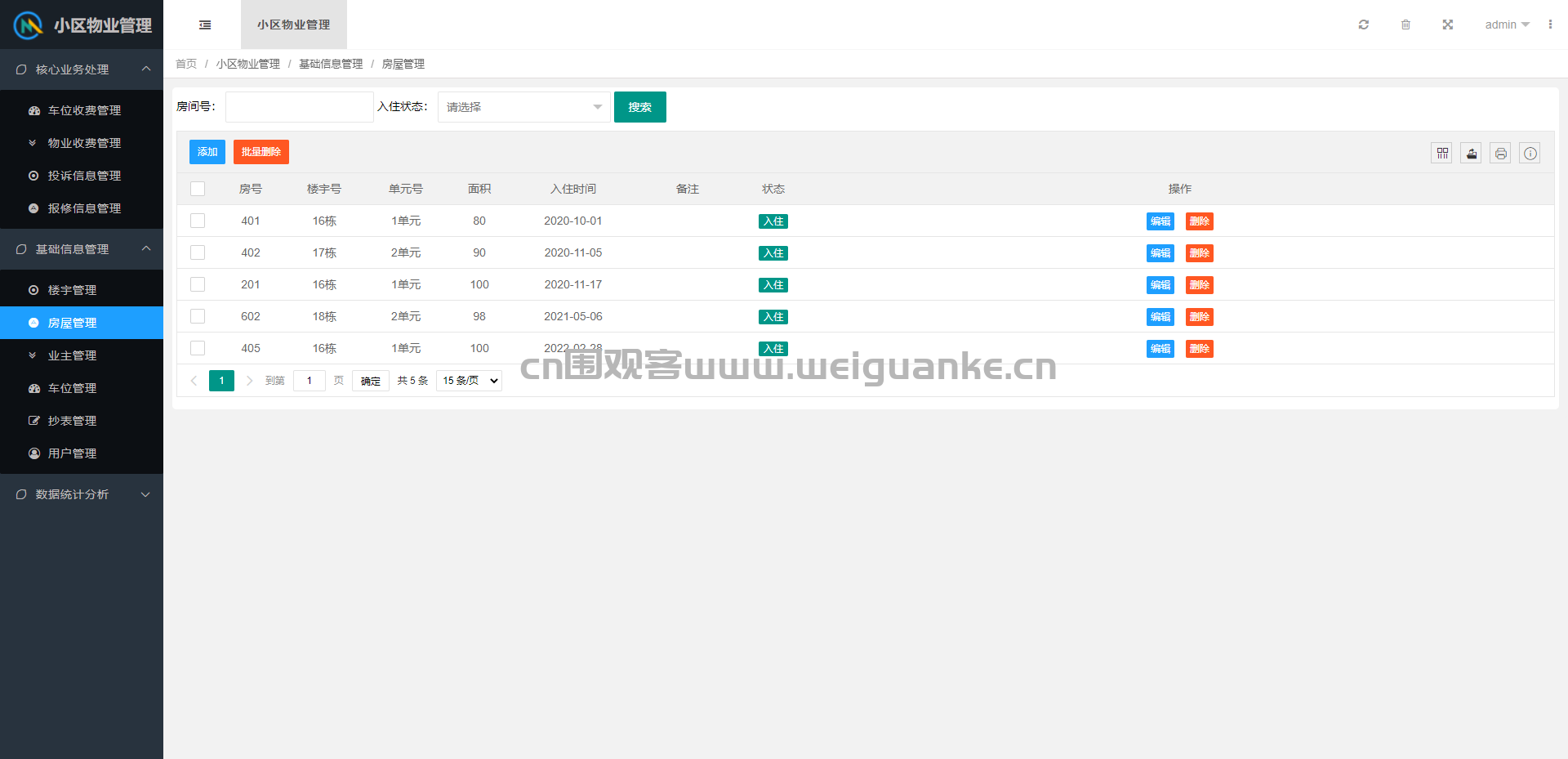Focus the go-to page number input
Screen dimensions: 1568x759
pyautogui.click(x=310, y=381)
